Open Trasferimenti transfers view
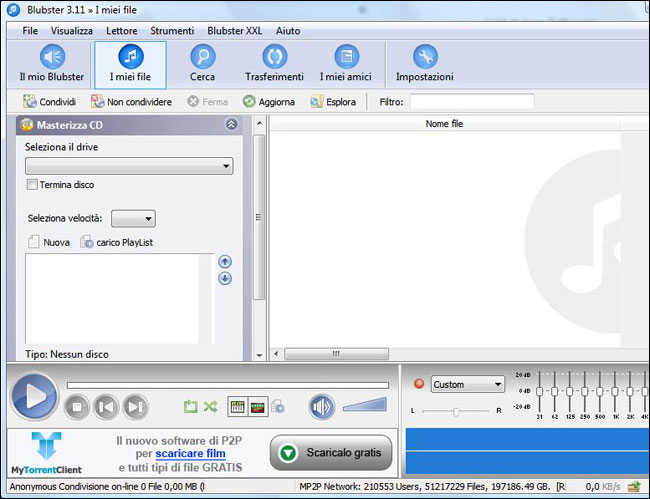This screenshot has width=650, height=499. [274, 63]
